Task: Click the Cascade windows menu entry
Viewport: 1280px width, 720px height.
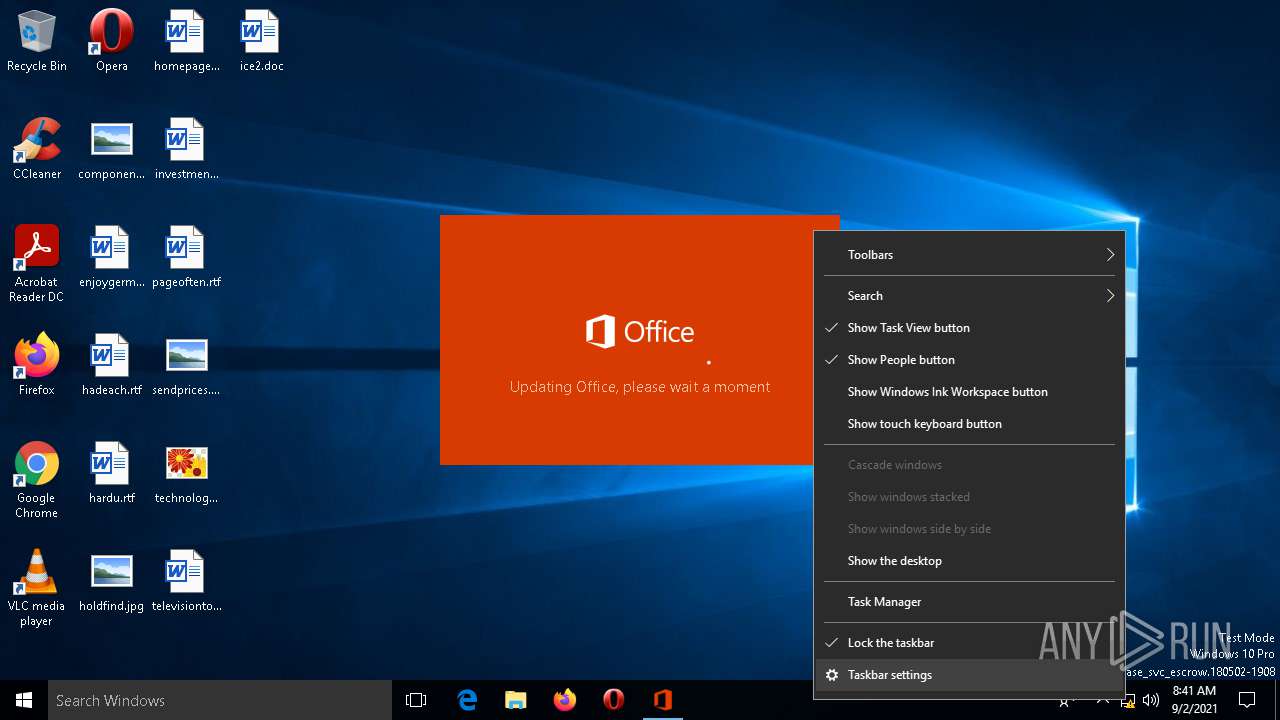Action: (x=969, y=465)
